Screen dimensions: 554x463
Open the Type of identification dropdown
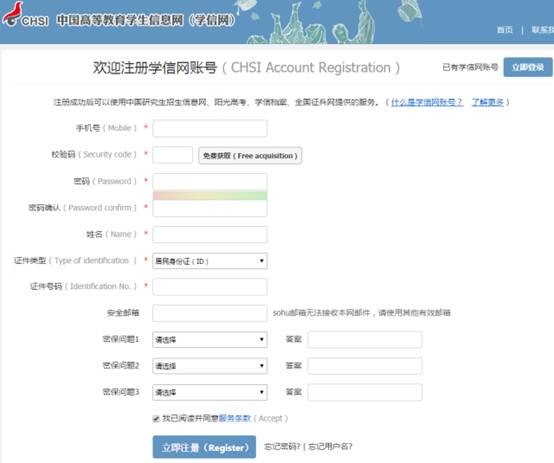(210, 261)
